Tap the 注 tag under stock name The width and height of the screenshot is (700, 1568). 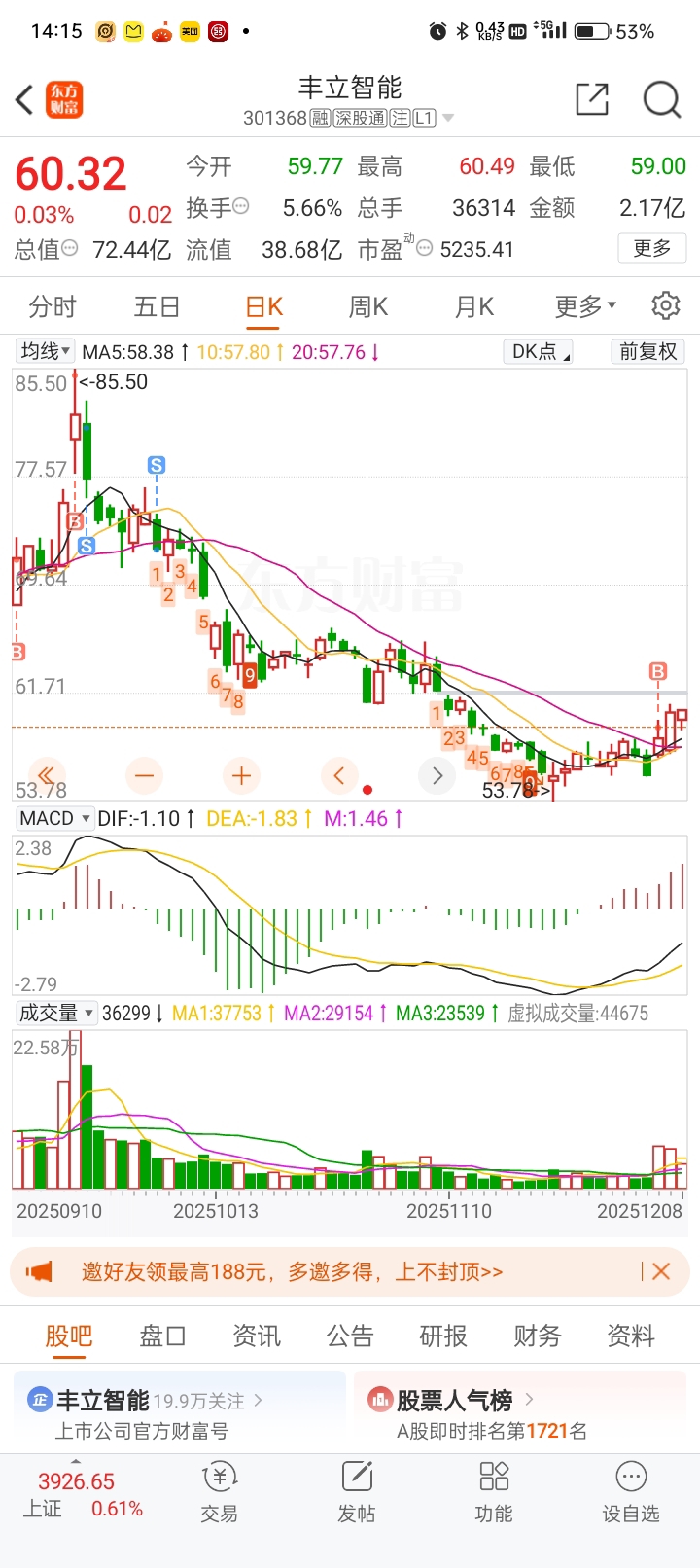[x=400, y=119]
